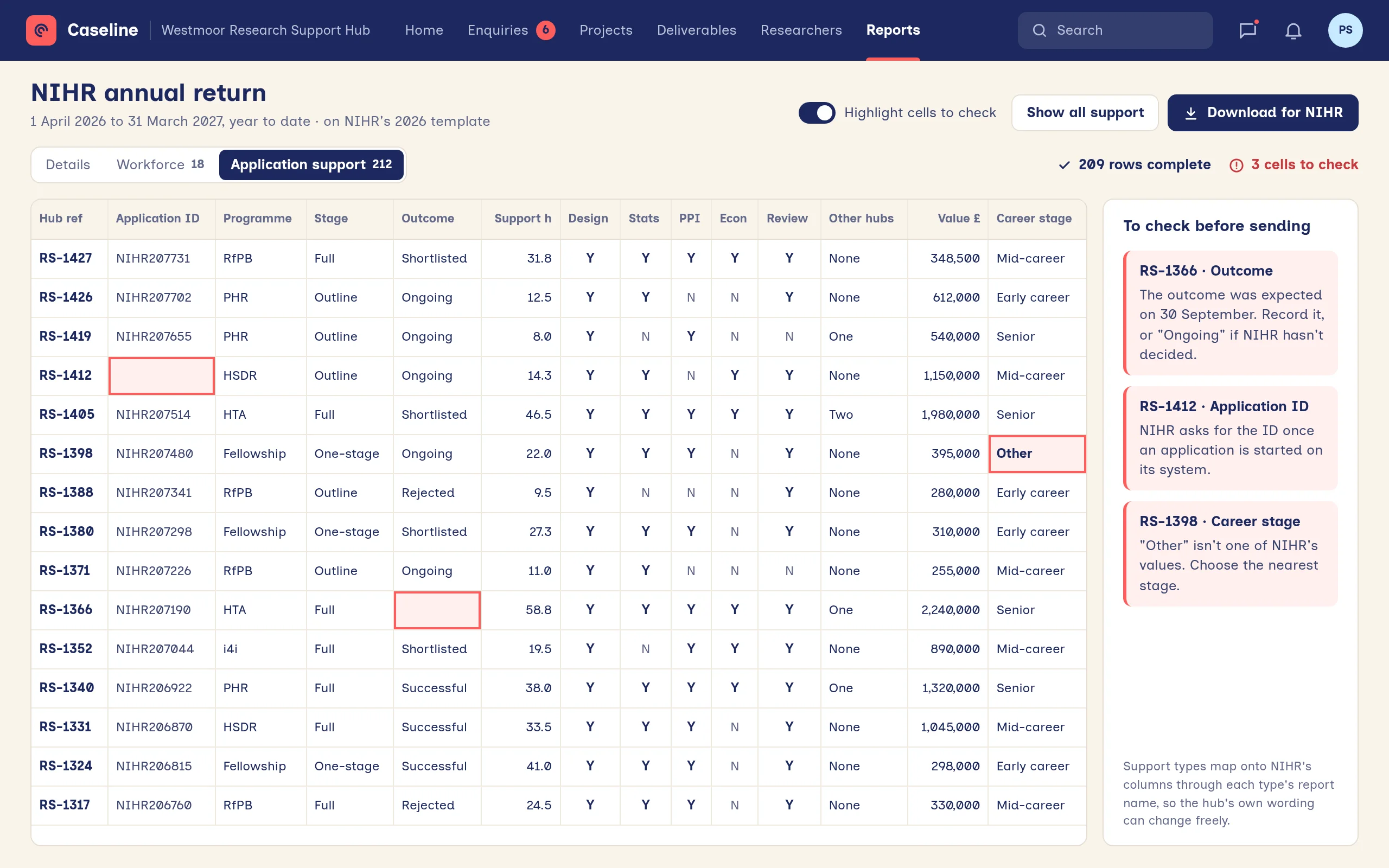Open hub reference RS-1405

(67, 414)
